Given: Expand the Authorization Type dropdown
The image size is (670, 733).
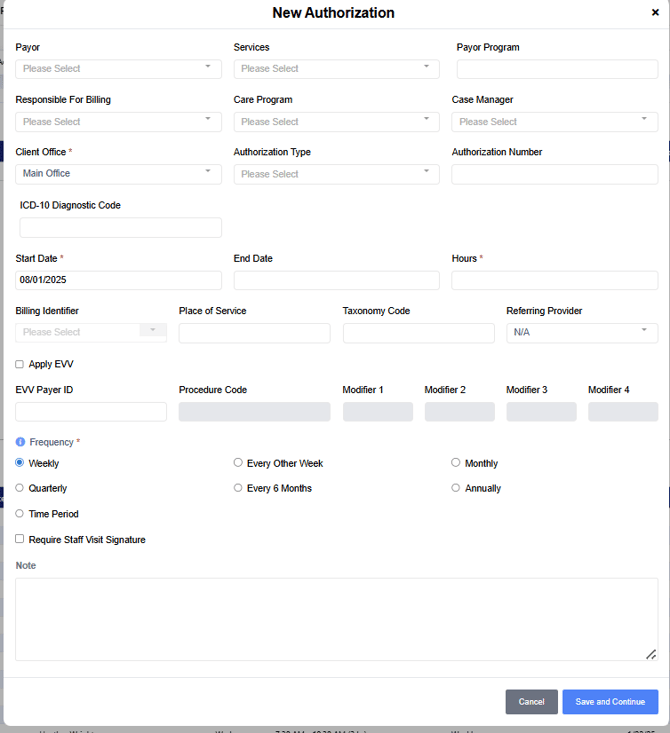Looking at the screenshot, I should [x=336, y=174].
